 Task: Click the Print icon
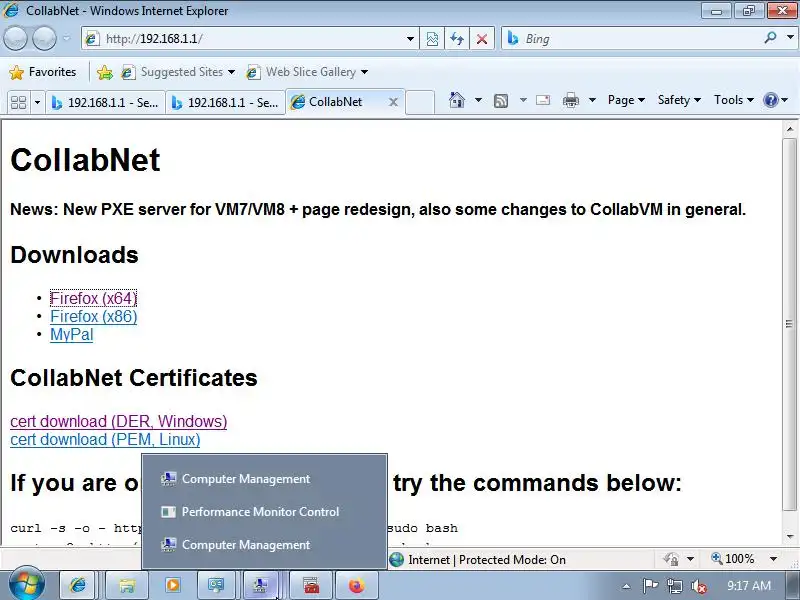570,100
